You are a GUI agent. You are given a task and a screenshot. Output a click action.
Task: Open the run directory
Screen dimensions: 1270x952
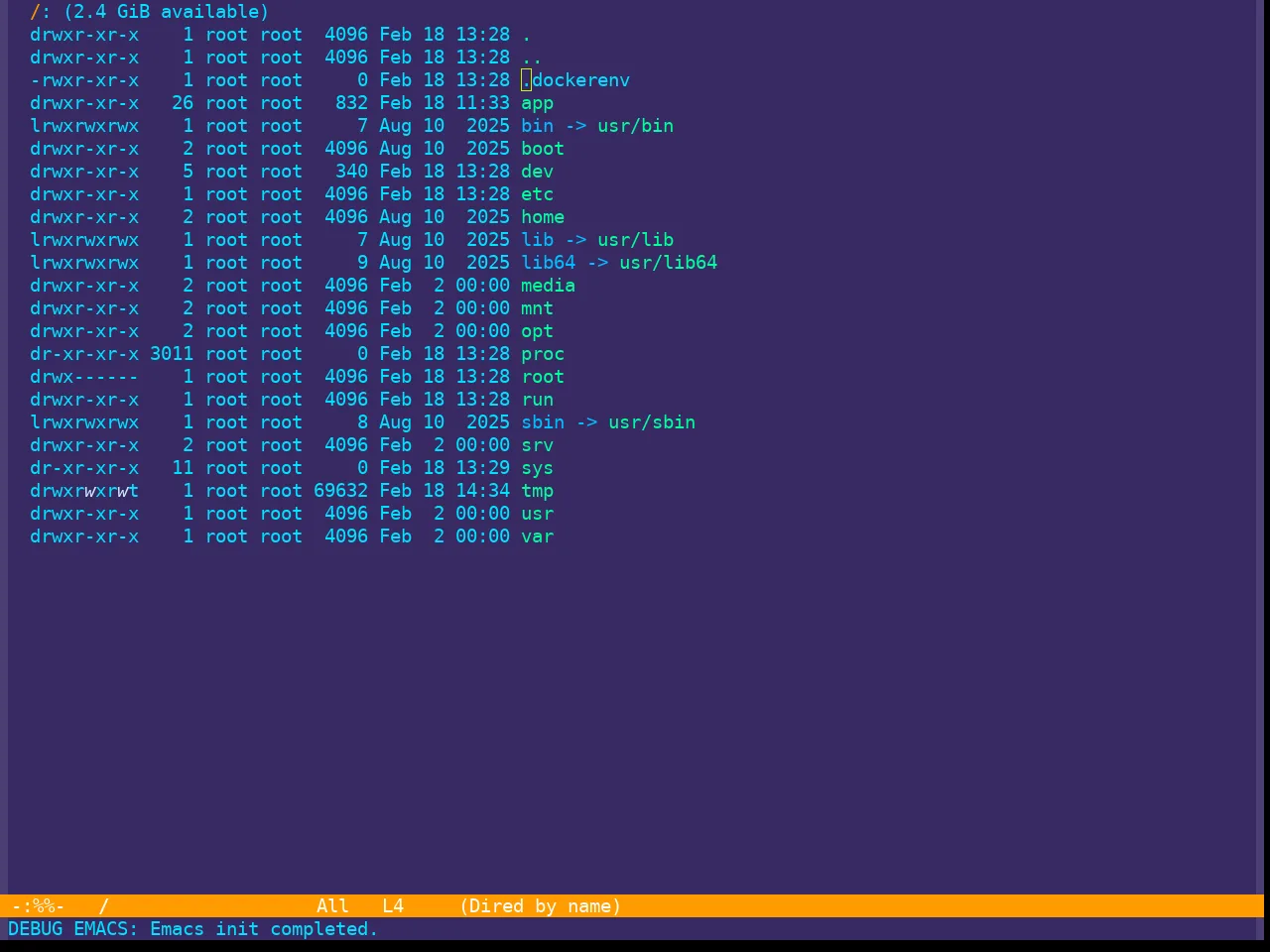pyautogui.click(x=538, y=400)
